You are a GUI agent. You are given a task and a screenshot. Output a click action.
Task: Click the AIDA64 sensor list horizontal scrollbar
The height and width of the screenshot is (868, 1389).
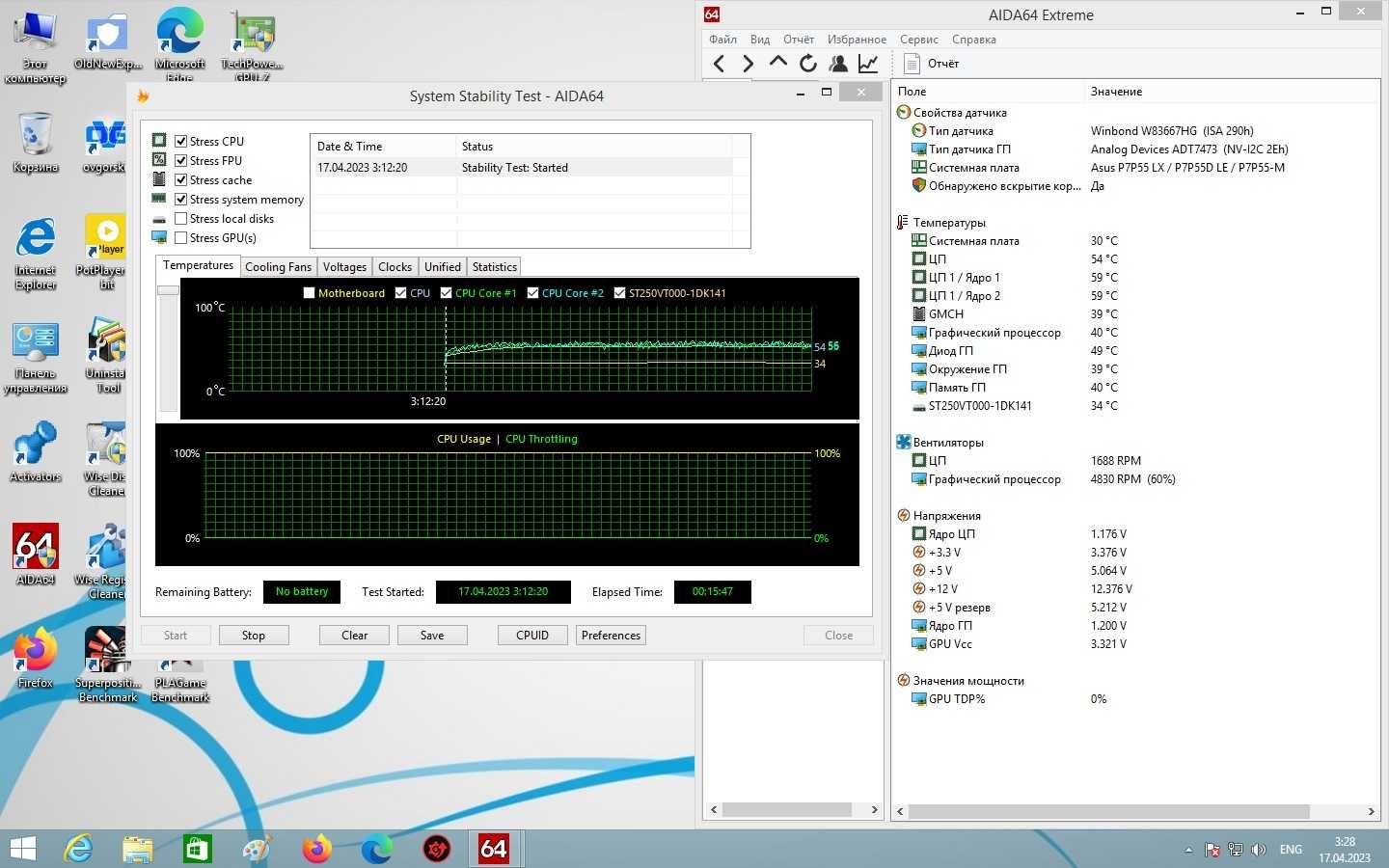1108,811
